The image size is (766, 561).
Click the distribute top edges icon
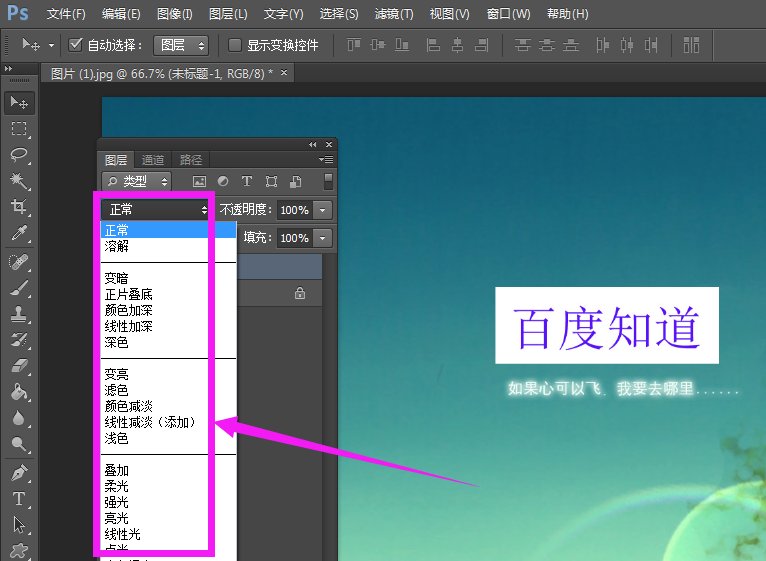[522, 45]
